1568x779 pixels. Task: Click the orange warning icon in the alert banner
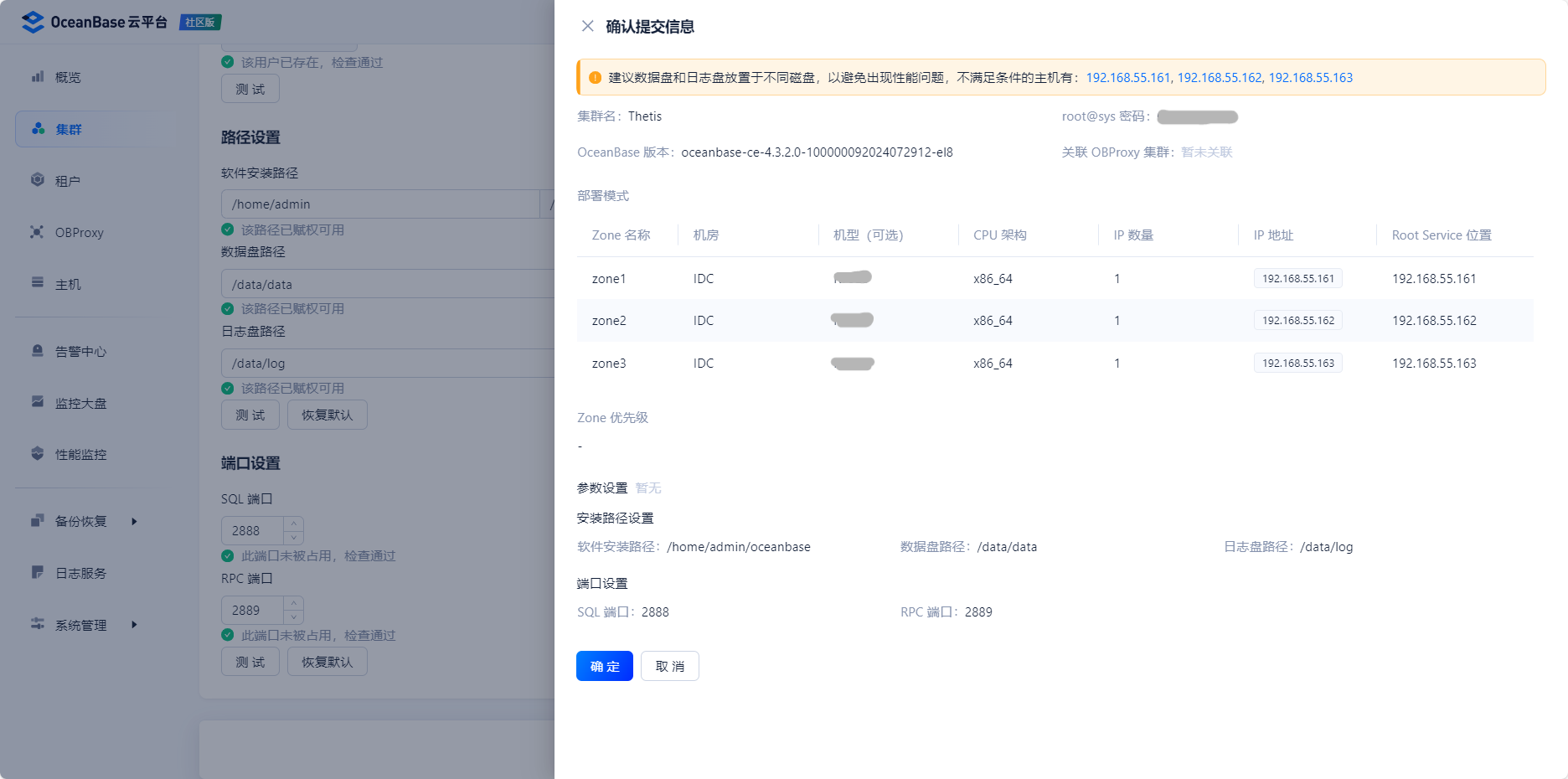point(595,77)
